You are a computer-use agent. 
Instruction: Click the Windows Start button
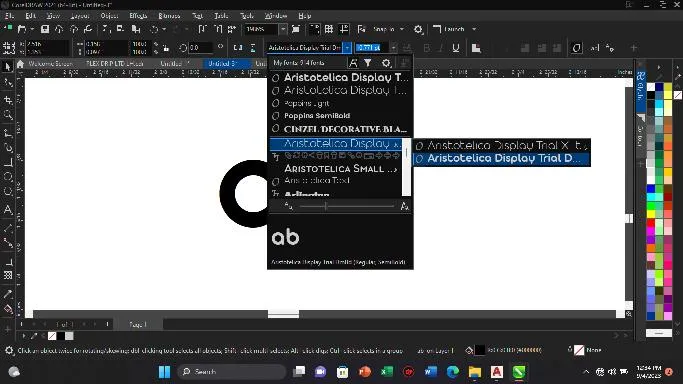tap(164, 372)
